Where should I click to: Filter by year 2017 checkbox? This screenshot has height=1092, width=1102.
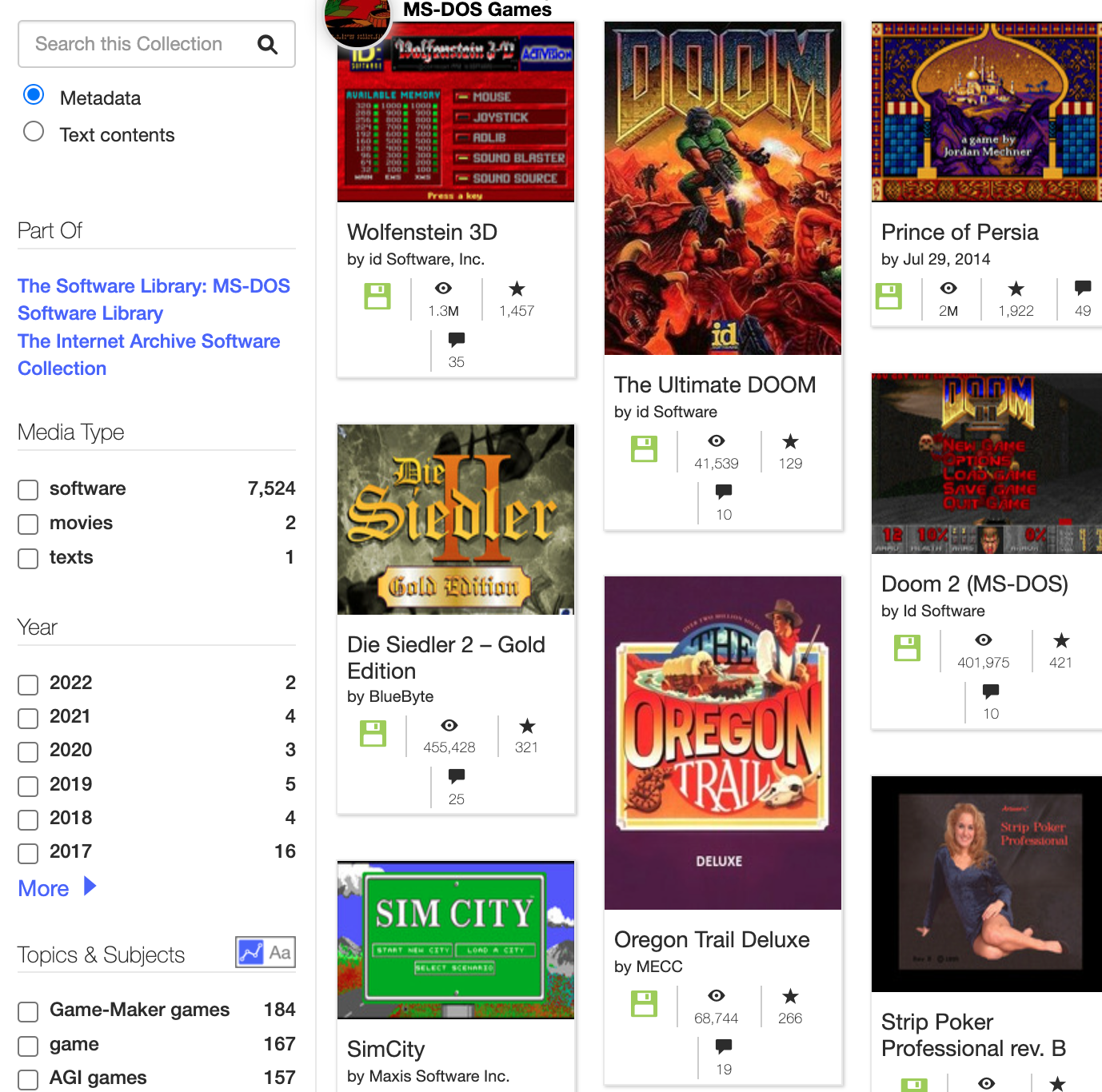pos(28,853)
